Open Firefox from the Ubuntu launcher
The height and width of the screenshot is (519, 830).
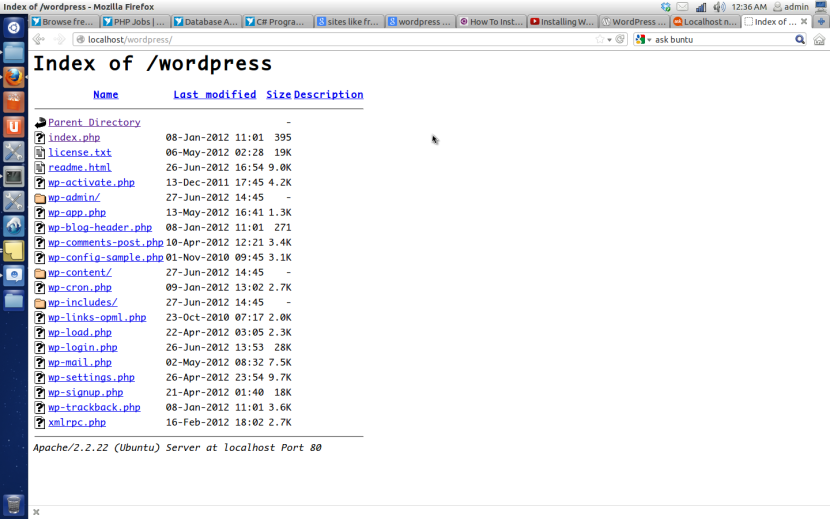tap(13, 77)
